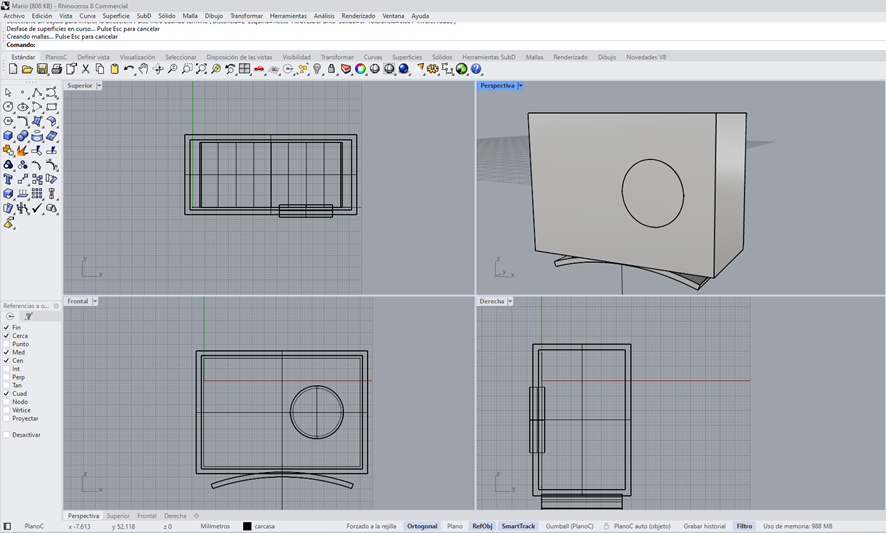Image resolution: width=886 pixels, height=533 pixels.
Task: Expand the Superior viewport title menu arrow
Action: (99, 86)
